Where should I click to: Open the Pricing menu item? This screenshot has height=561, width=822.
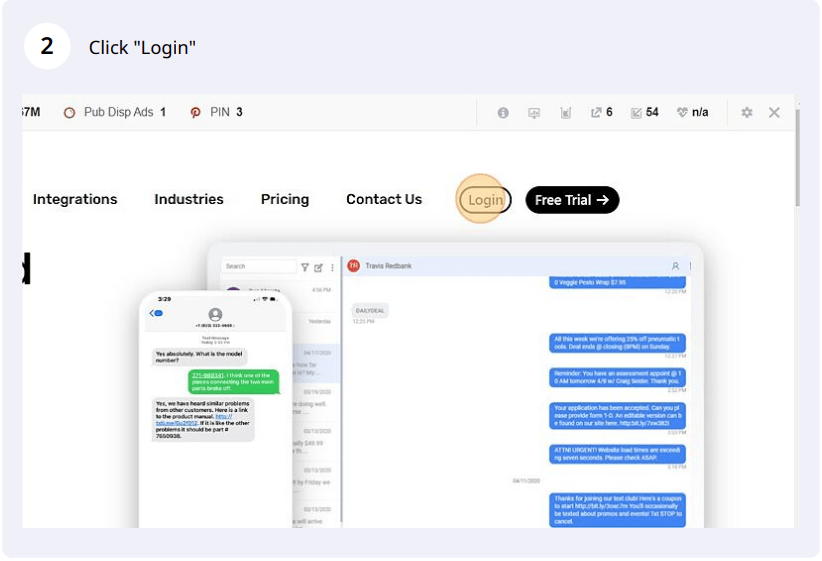tap(285, 199)
